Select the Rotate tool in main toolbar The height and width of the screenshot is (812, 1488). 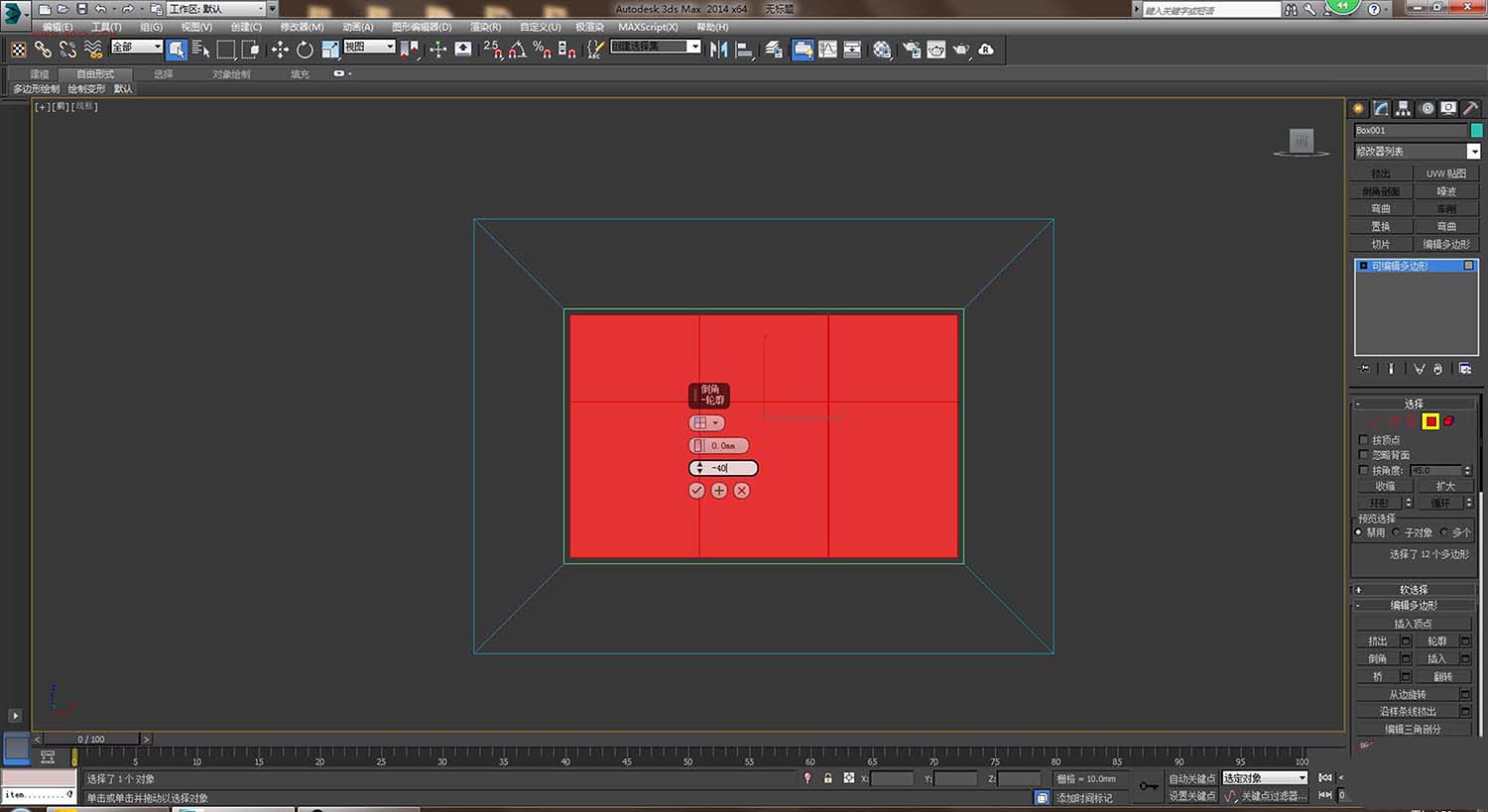tap(305, 50)
